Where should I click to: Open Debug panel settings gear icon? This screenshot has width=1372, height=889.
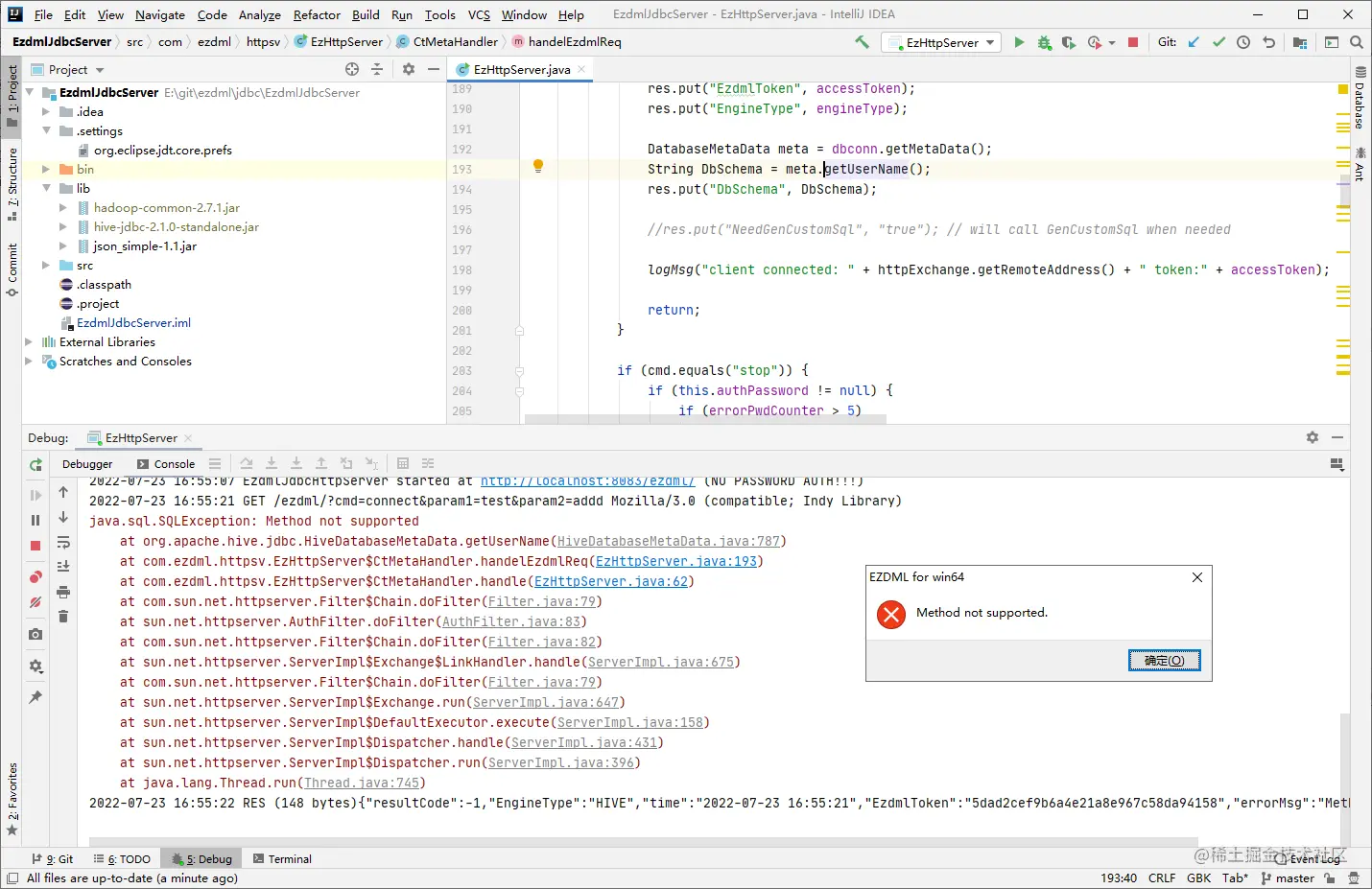coord(1313,437)
